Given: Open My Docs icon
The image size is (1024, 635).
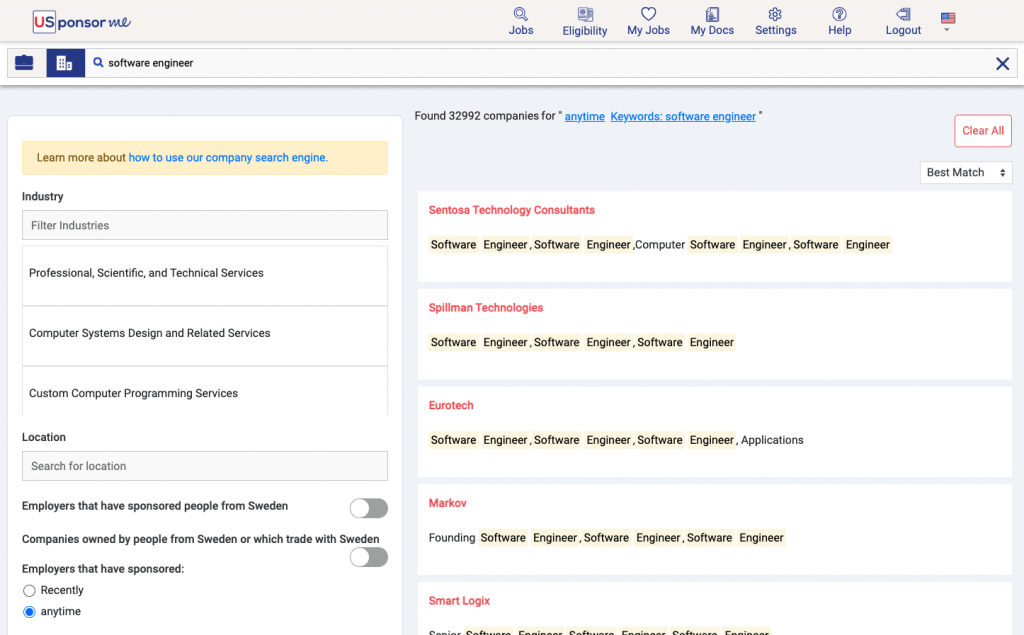Looking at the screenshot, I should [712, 15].
